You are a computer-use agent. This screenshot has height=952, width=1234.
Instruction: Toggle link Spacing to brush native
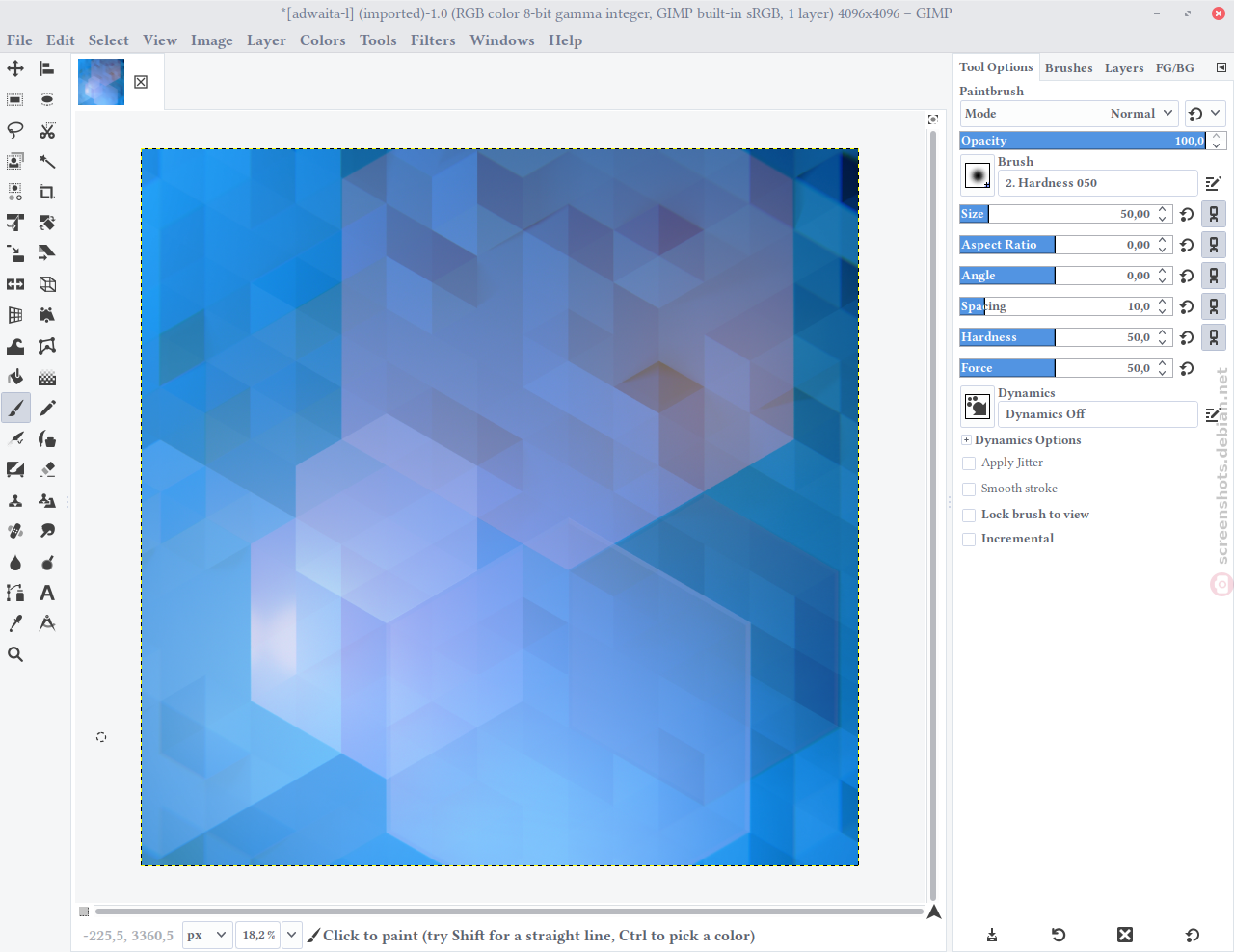pyautogui.click(x=1214, y=306)
